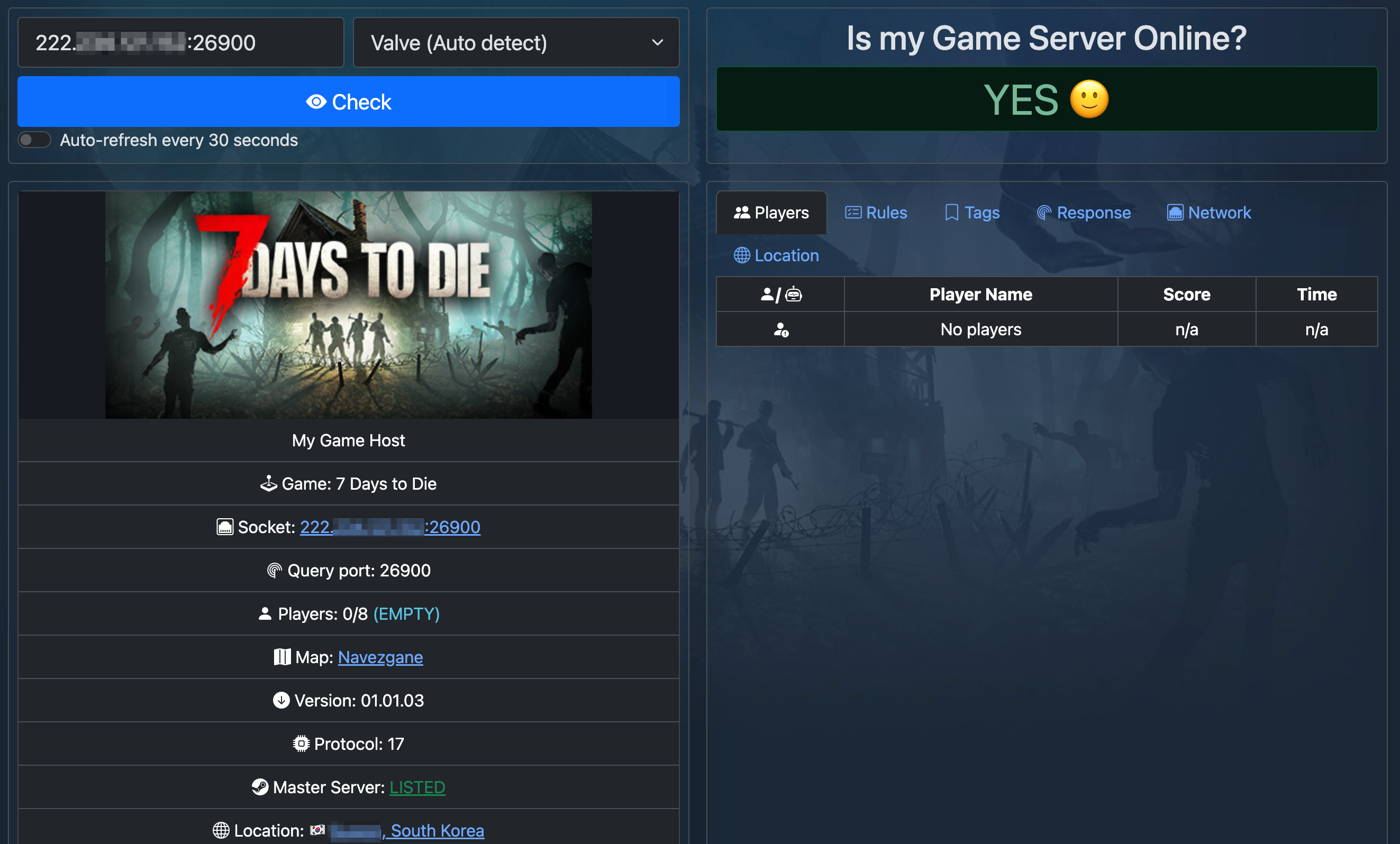Switch to the Rules tab
This screenshot has width=1400, height=844.
[876, 213]
